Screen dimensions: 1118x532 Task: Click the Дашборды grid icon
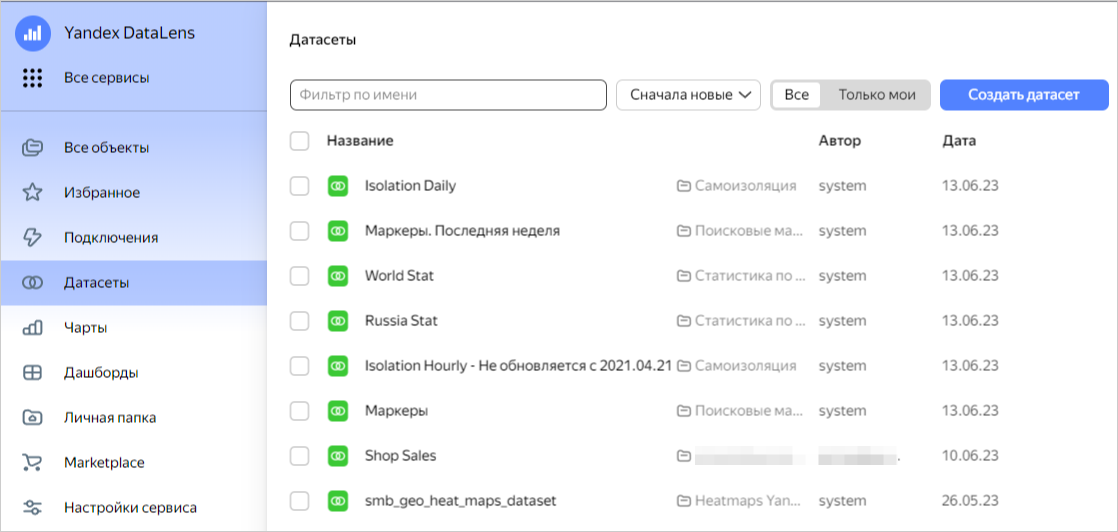33,373
